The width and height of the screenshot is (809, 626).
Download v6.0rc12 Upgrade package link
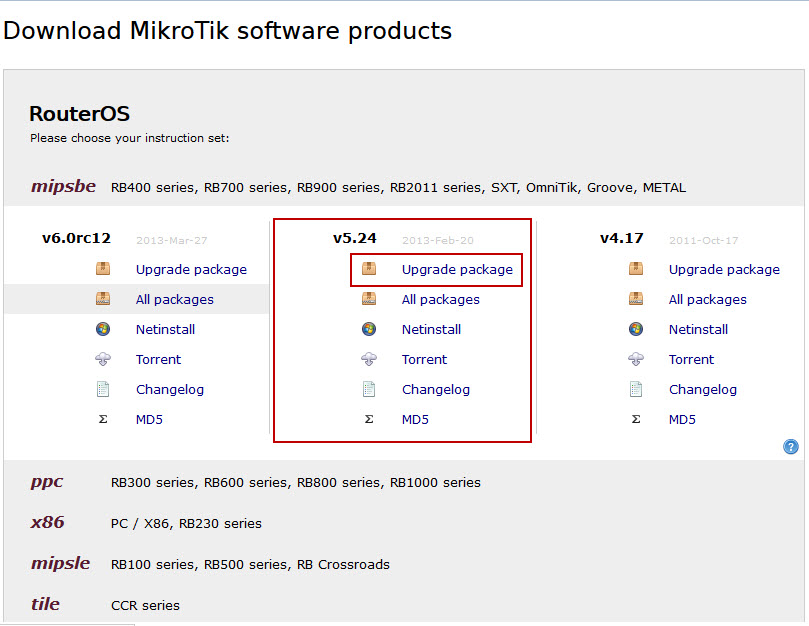point(191,270)
